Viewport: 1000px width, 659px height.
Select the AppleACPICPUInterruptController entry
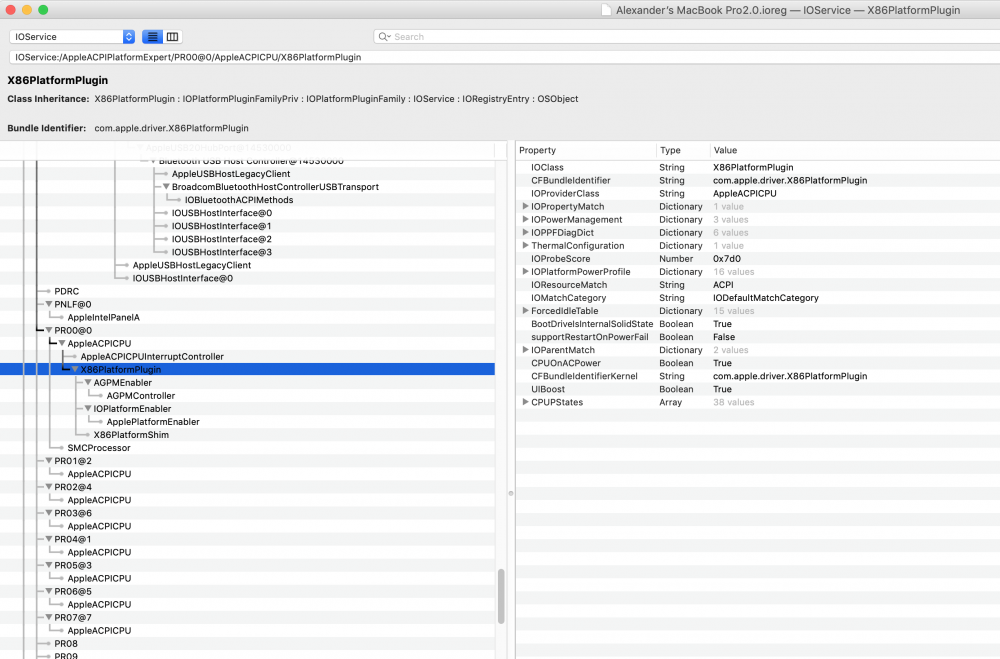tap(152, 357)
